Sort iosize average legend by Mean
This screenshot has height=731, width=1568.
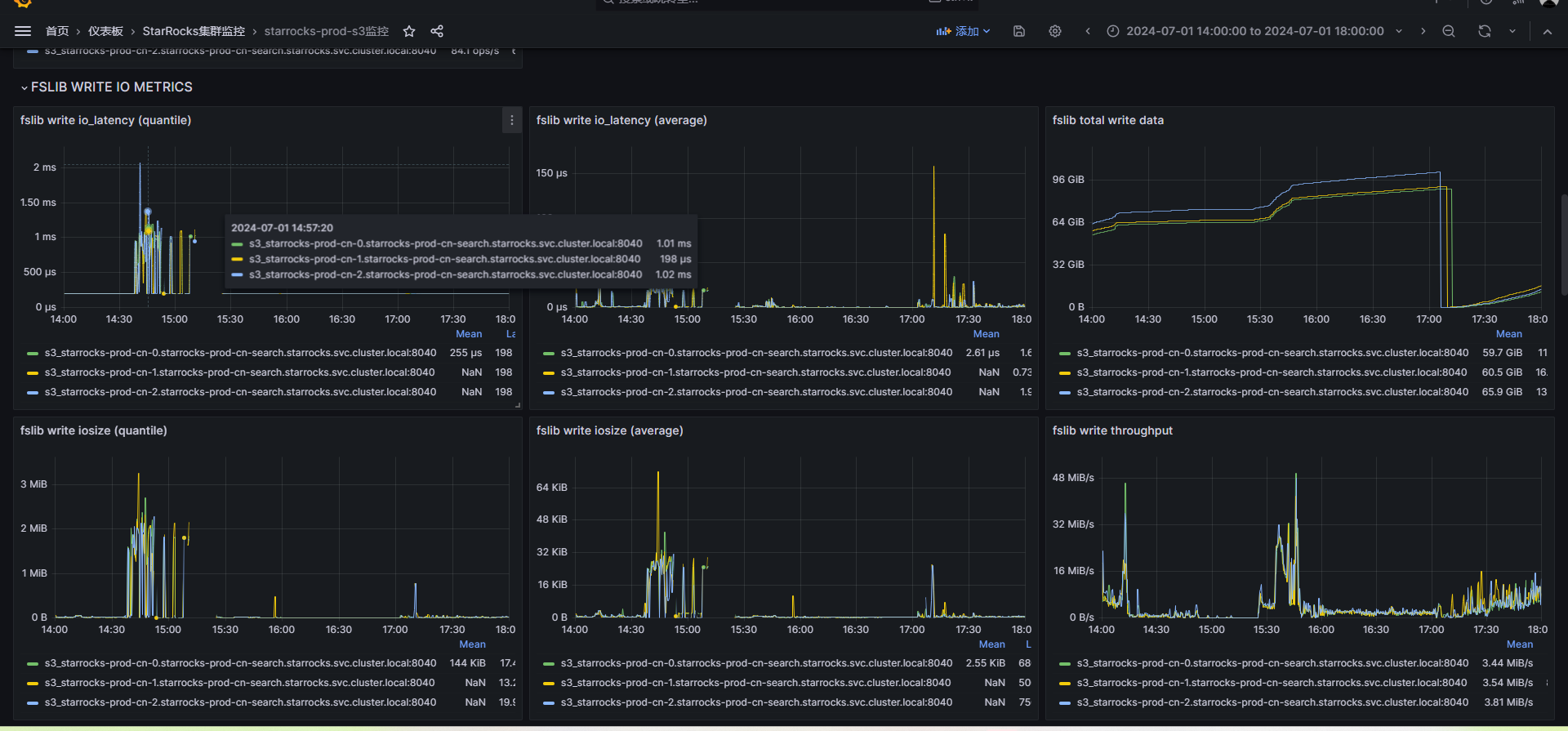coord(992,644)
